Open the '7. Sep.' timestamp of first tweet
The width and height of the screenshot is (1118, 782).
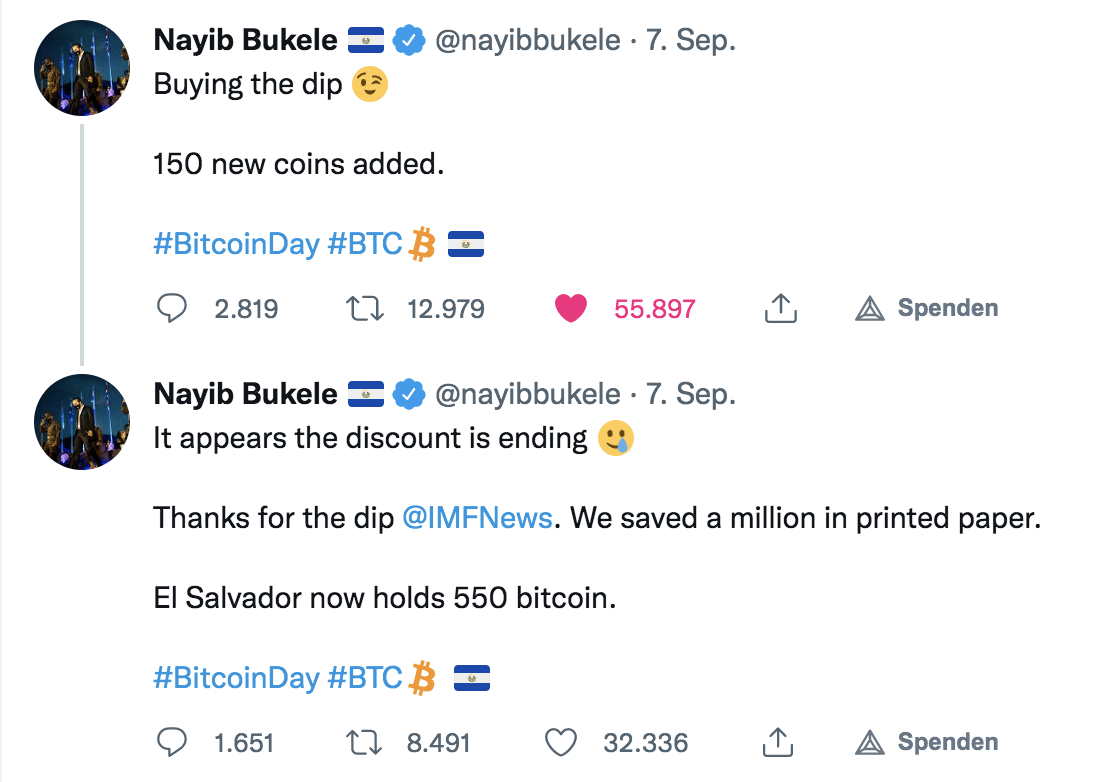[x=692, y=39]
